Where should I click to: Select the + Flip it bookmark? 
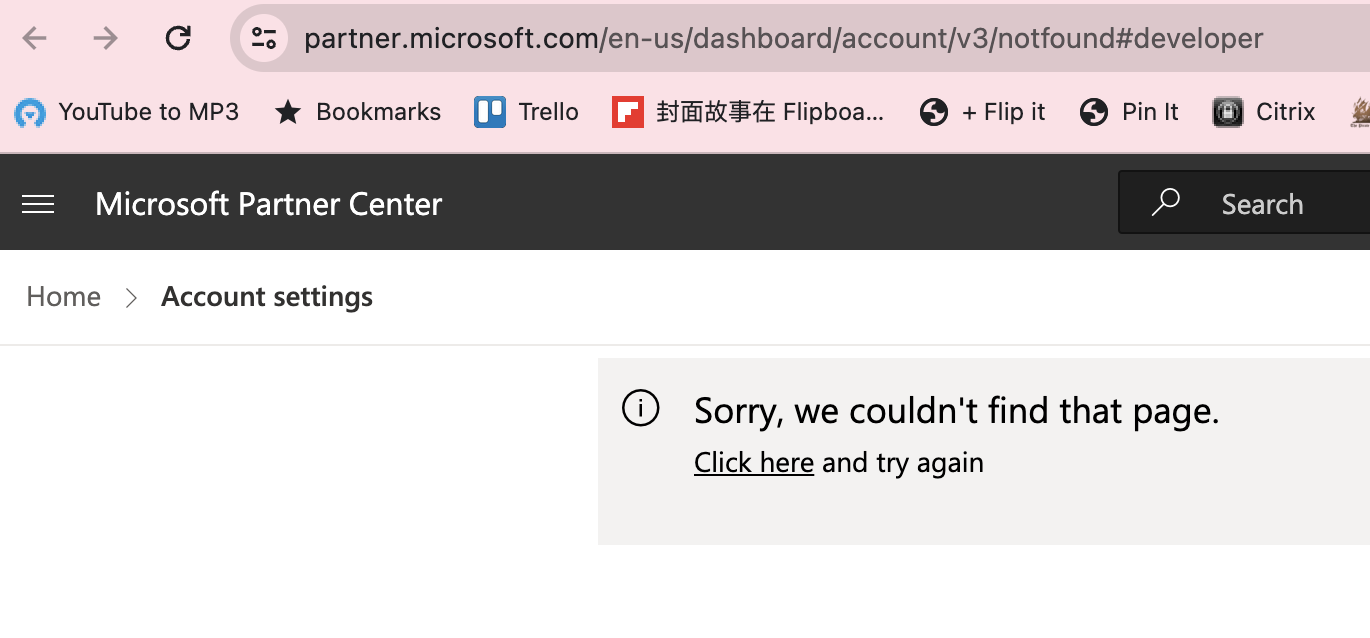click(980, 112)
